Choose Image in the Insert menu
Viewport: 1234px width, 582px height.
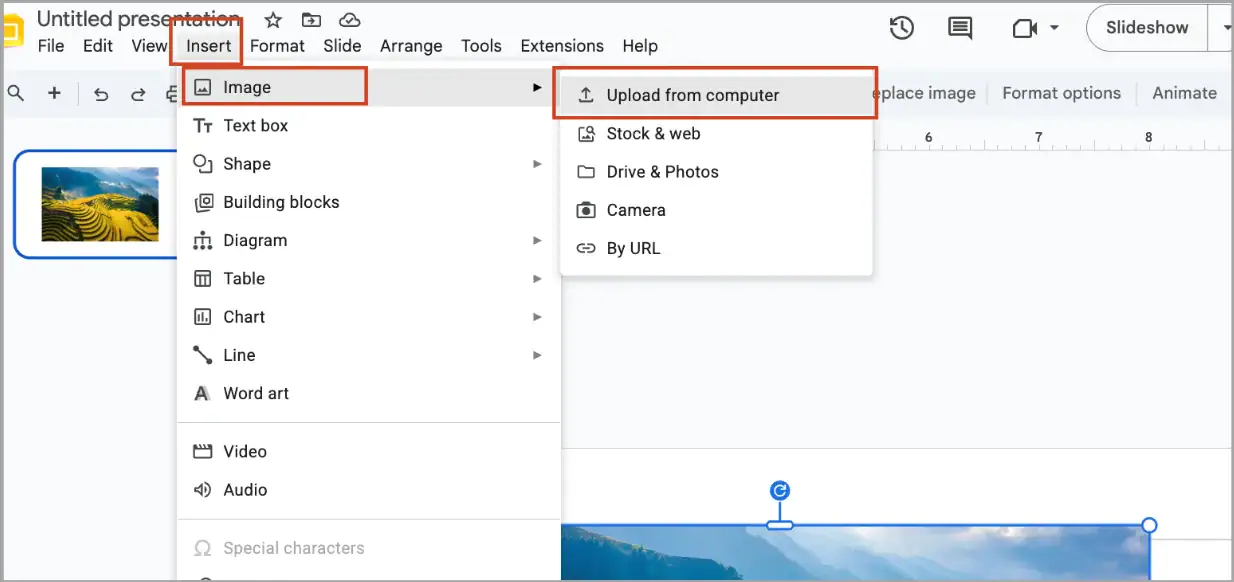[x=369, y=87]
